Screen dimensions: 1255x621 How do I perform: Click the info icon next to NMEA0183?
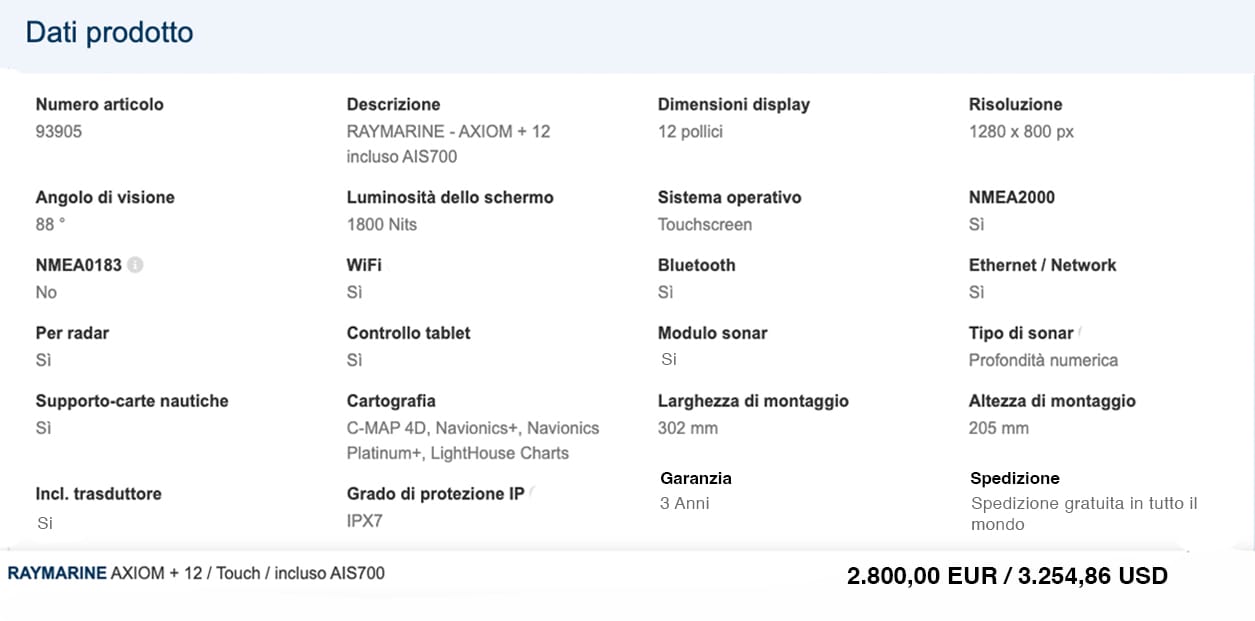pyautogui.click(x=135, y=265)
